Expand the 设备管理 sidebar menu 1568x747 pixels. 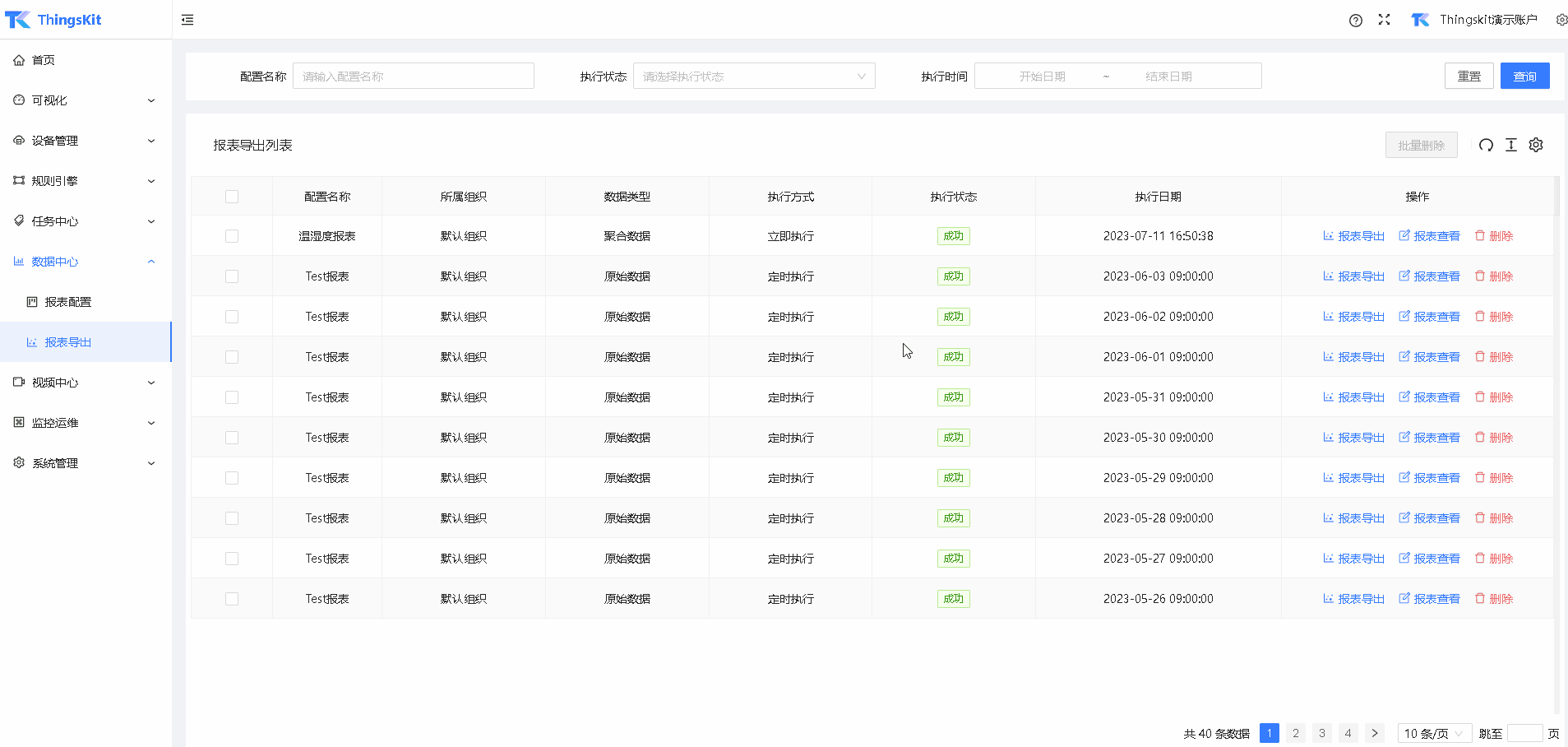(86, 141)
